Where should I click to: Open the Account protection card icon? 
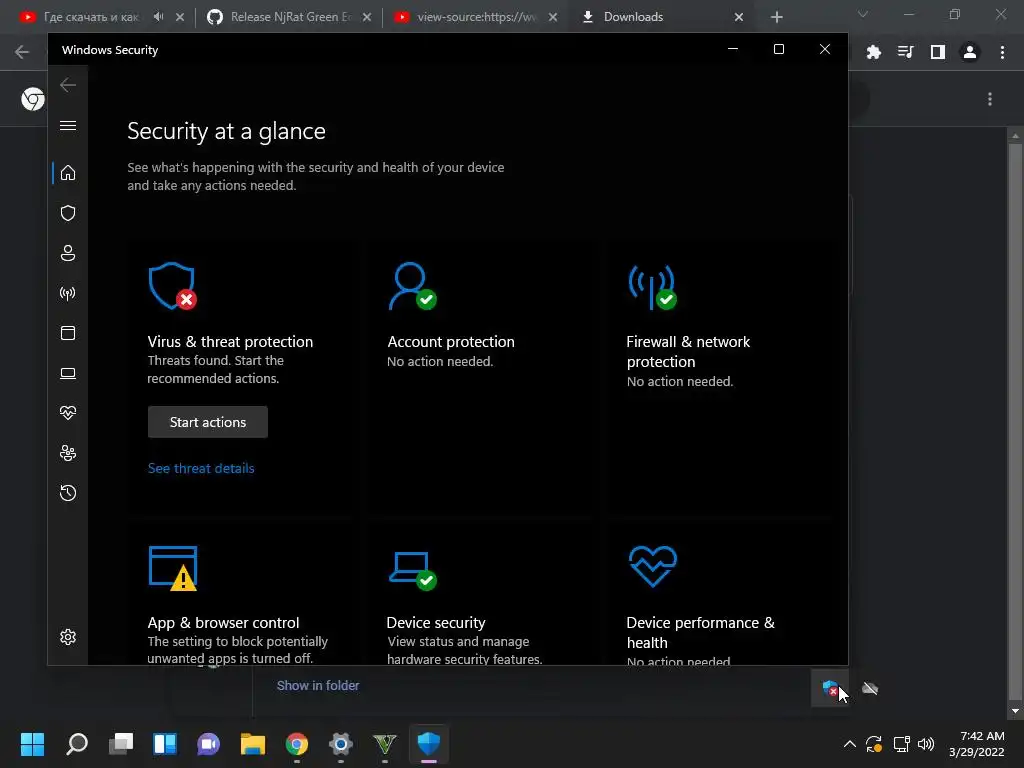click(412, 286)
